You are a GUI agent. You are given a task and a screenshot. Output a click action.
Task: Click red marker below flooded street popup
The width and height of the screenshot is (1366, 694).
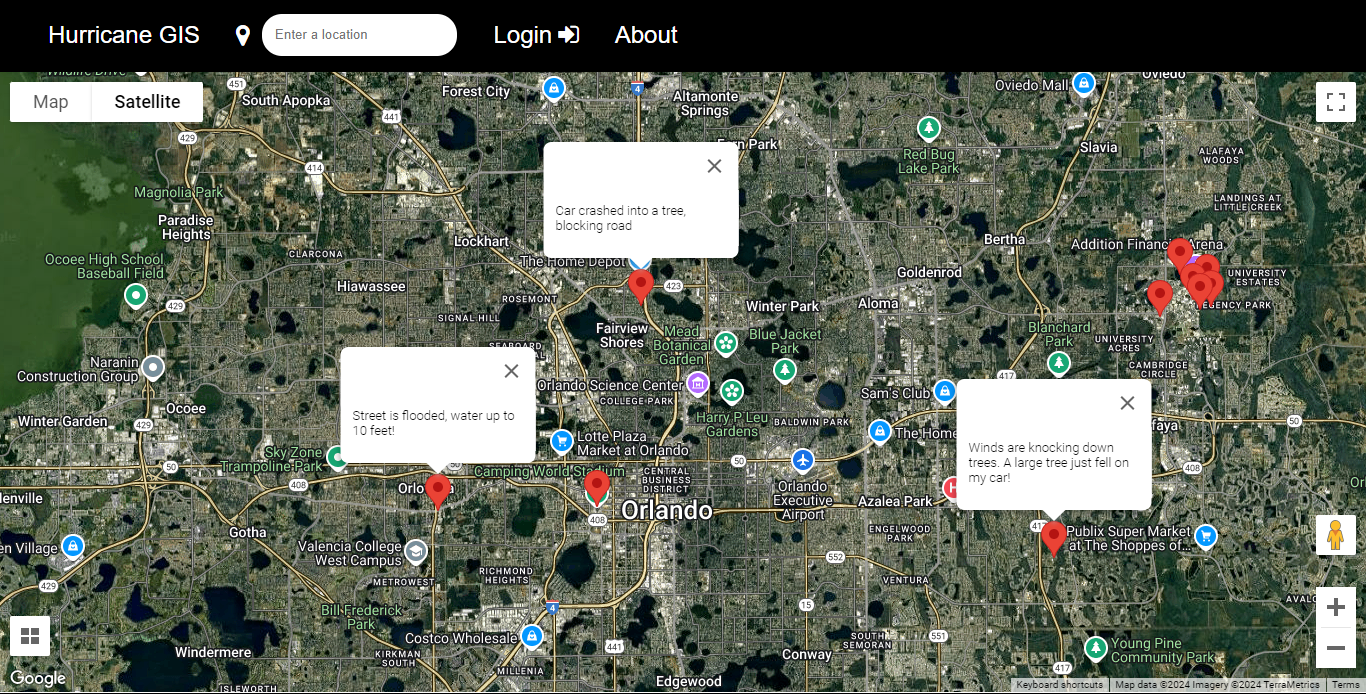pyautogui.click(x=437, y=491)
